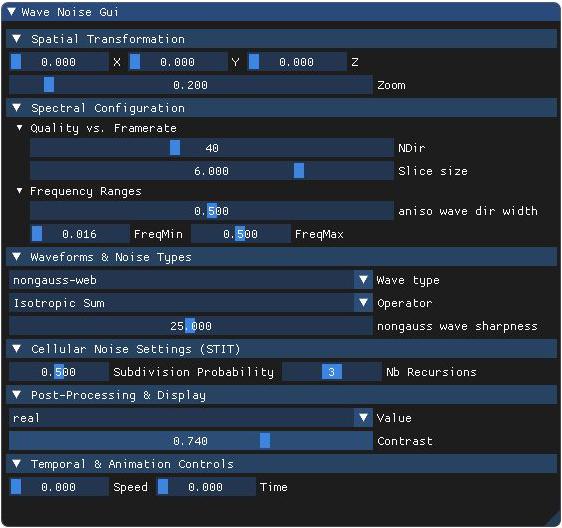The width and height of the screenshot is (562, 528).
Task: Click the X translation slider
Action: pos(58,62)
